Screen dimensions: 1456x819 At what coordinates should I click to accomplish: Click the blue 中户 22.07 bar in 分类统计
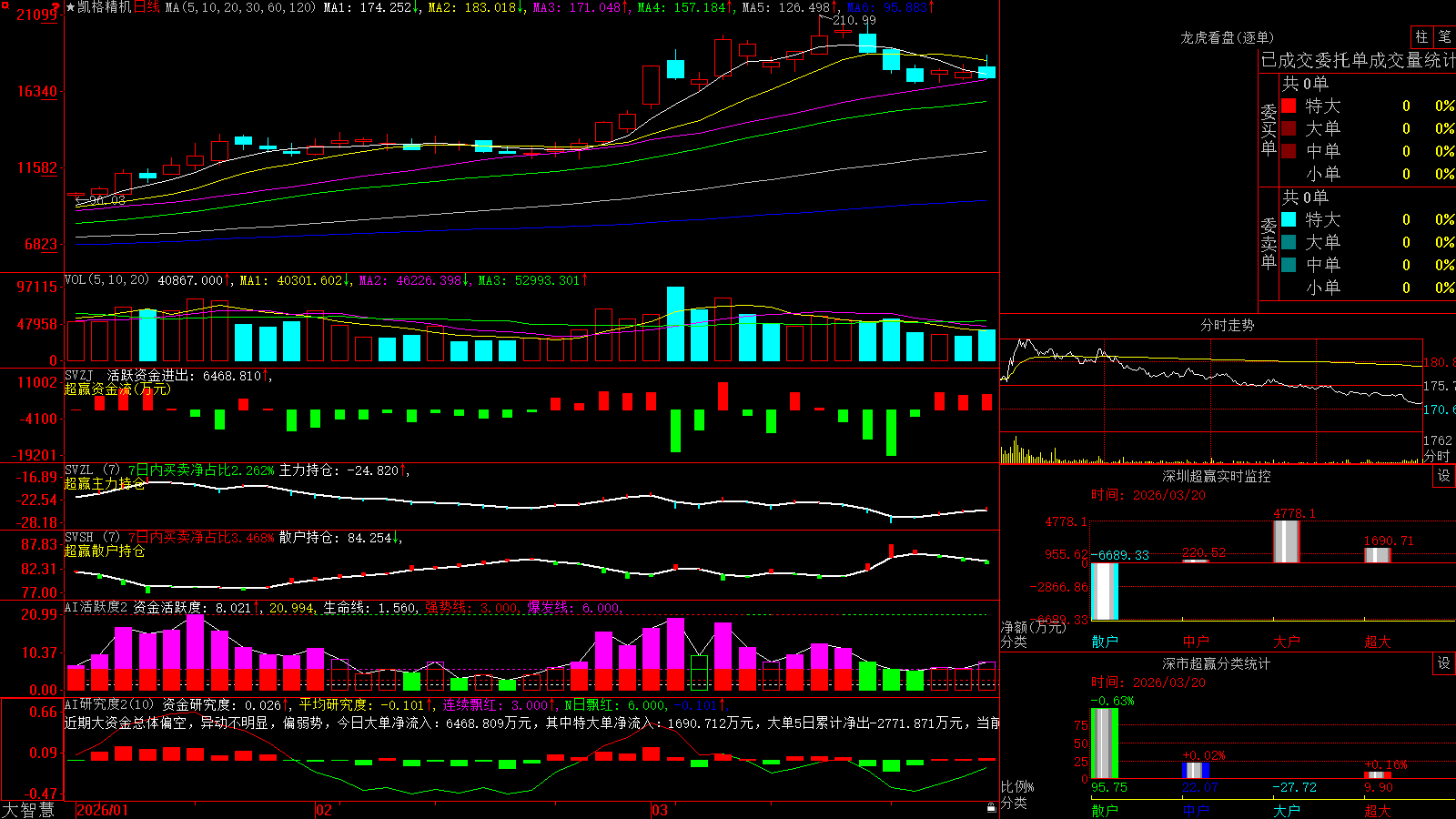coord(1196,771)
